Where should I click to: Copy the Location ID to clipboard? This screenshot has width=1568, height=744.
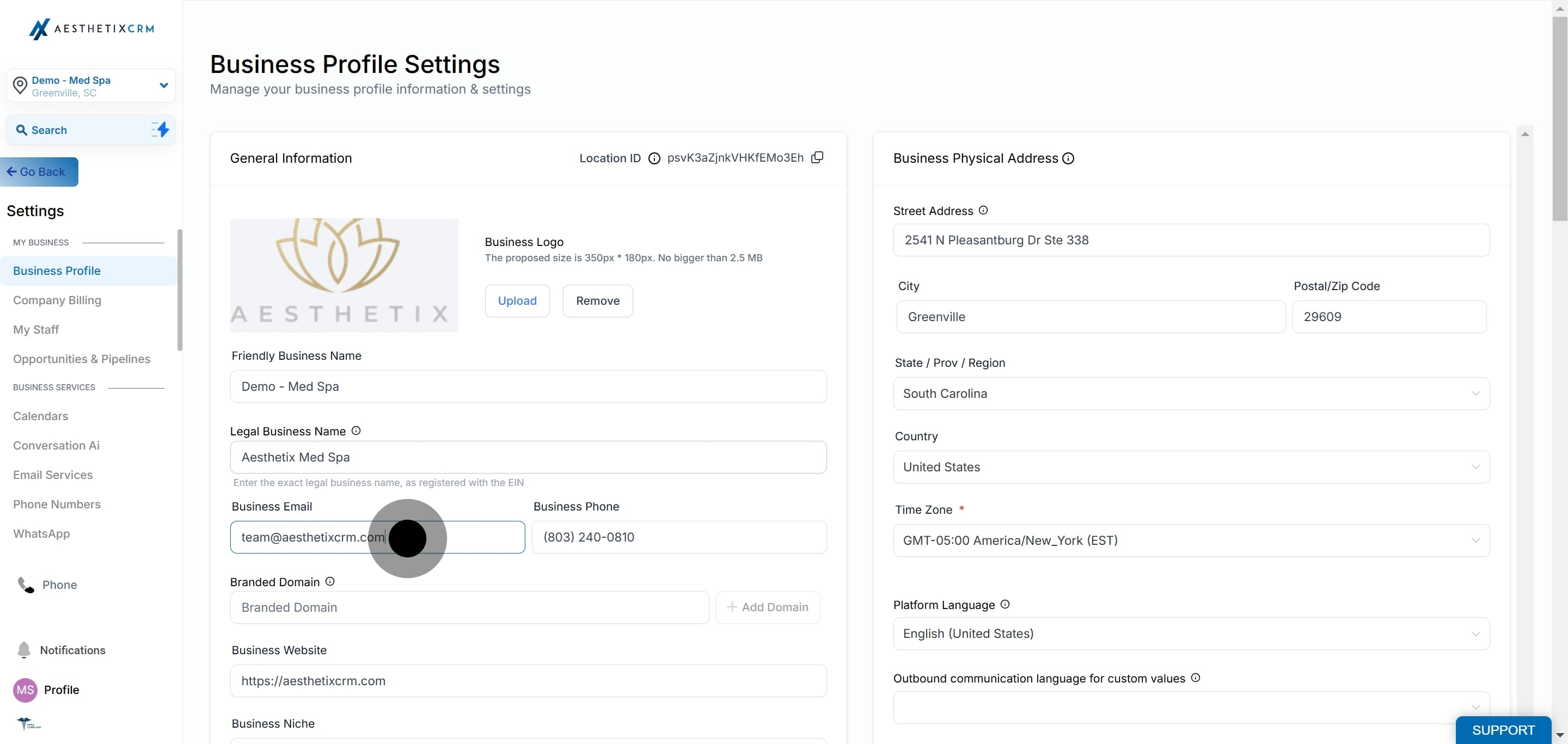click(x=817, y=157)
